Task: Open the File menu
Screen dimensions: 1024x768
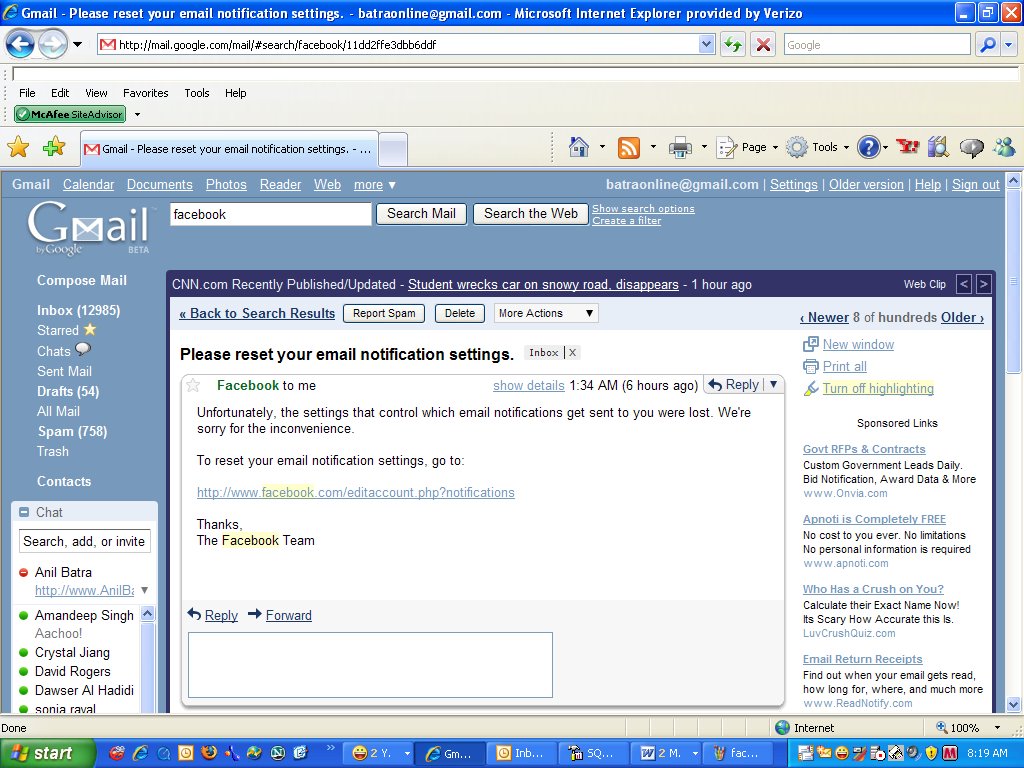Action: (x=26, y=92)
